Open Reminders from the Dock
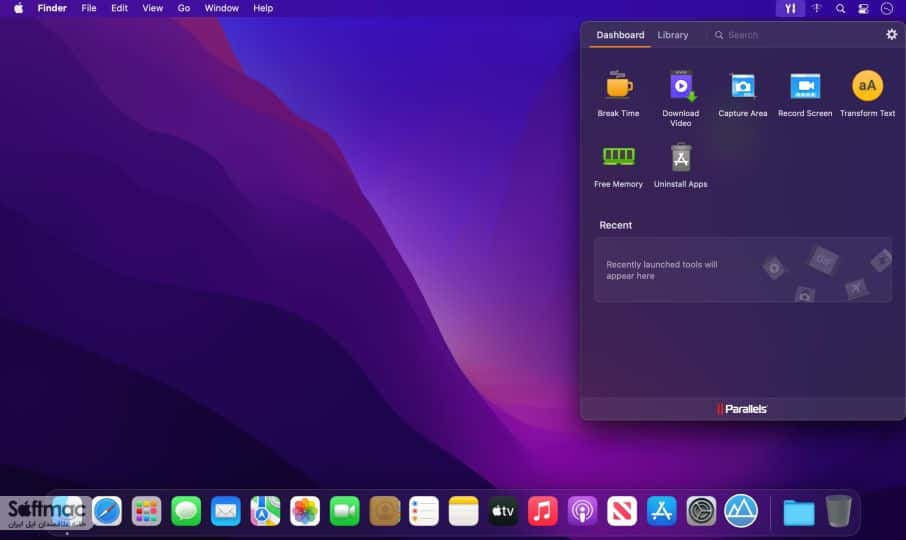Image resolution: width=906 pixels, height=540 pixels. click(424, 511)
